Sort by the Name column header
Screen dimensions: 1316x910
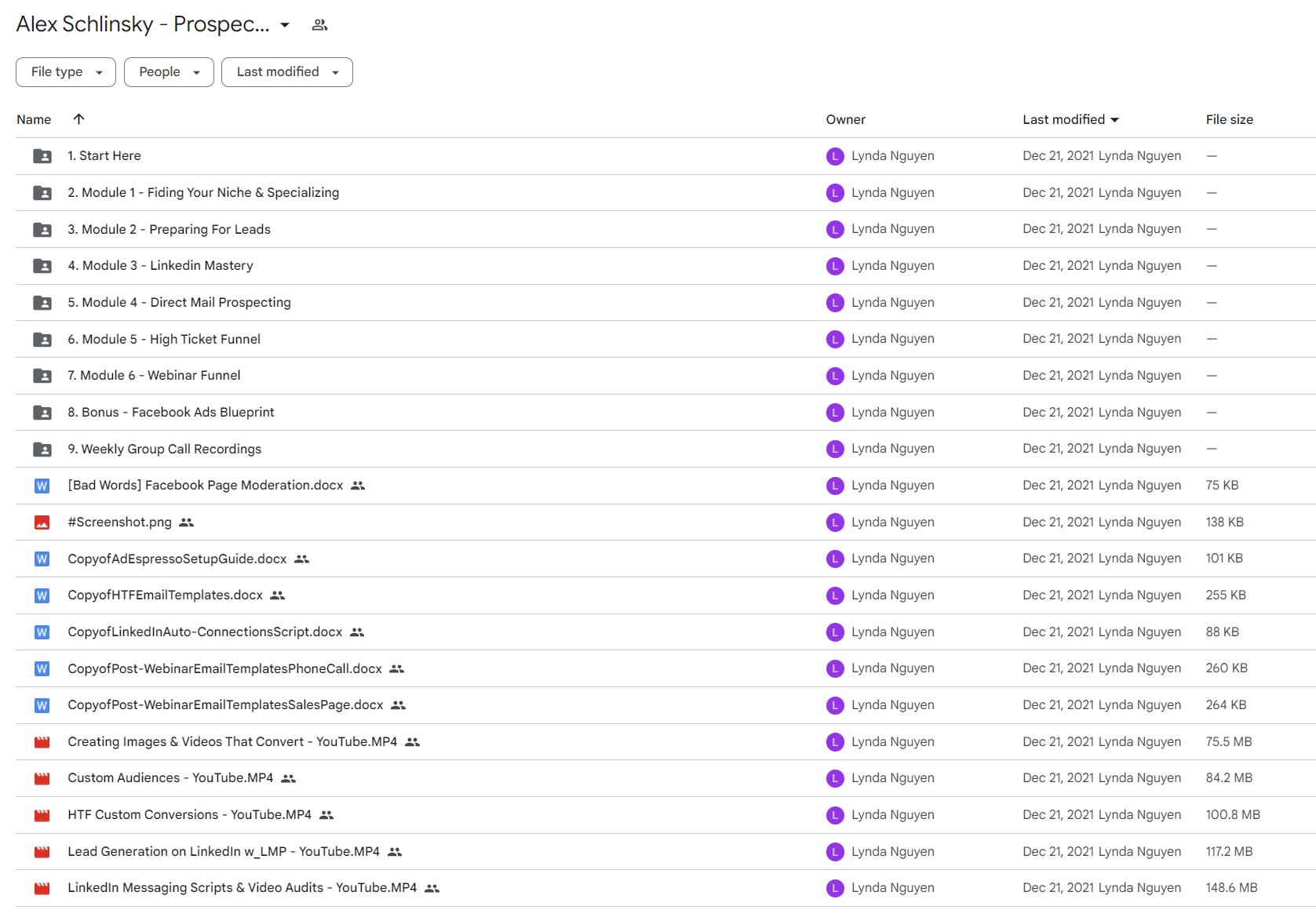(x=34, y=119)
